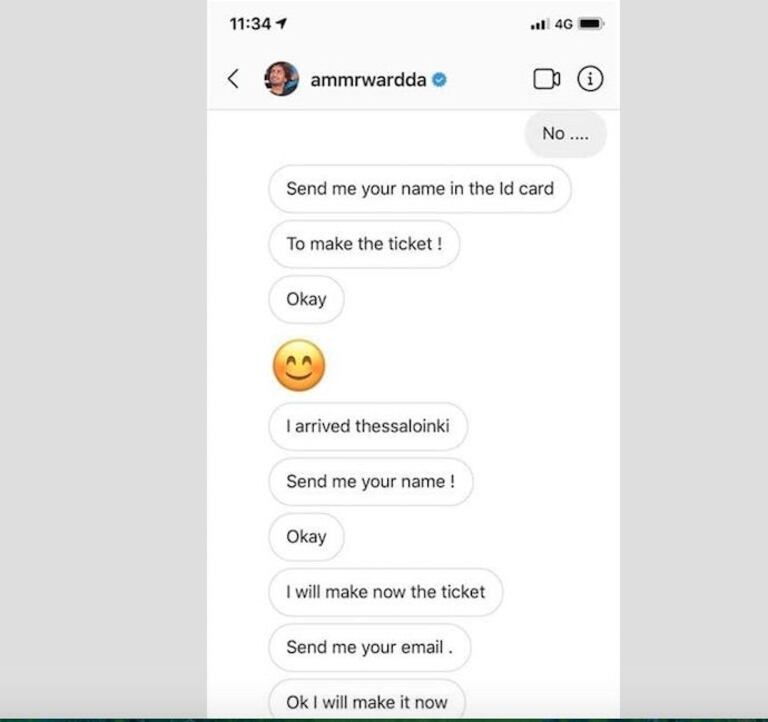This screenshot has height=722, width=768.
Task: Tap the smiling emoji message
Action: [x=299, y=366]
